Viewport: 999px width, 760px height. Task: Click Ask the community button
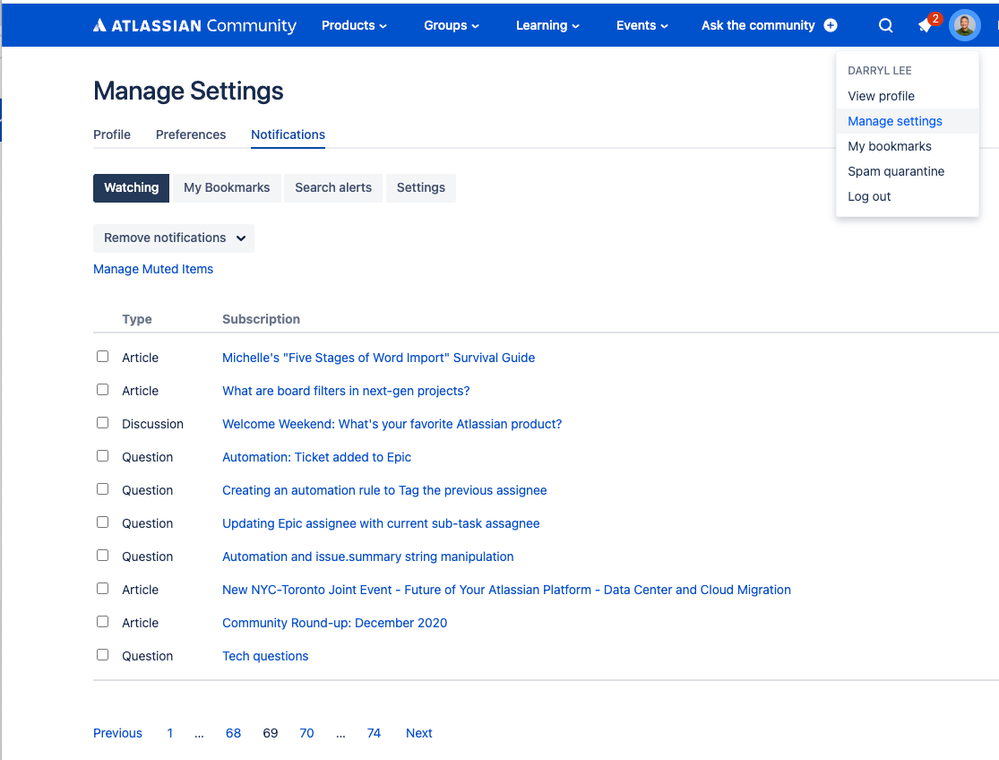pyautogui.click(x=769, y=25)
